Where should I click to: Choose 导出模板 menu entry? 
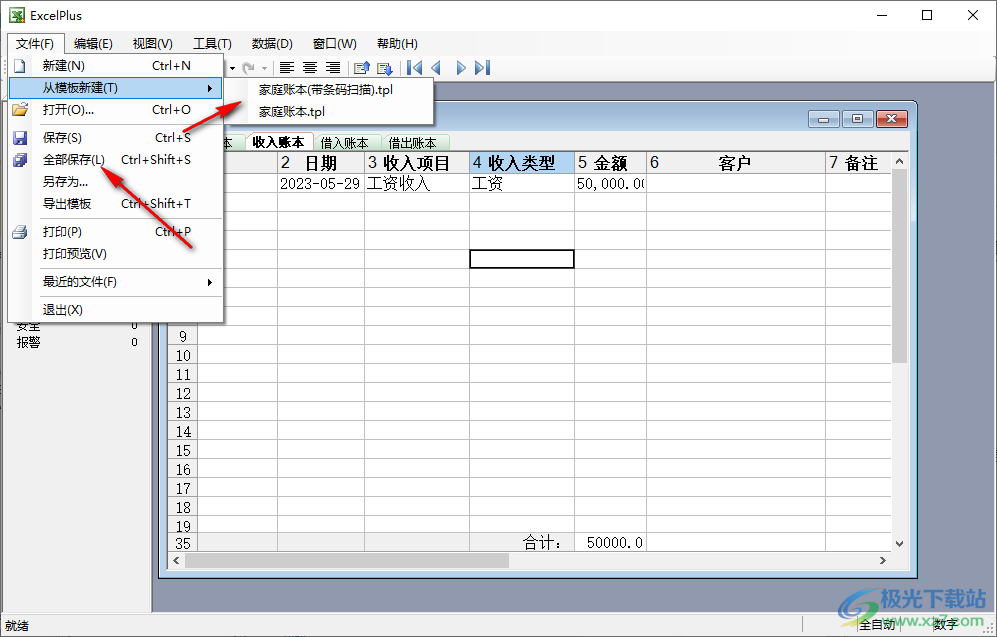point(115,203)
